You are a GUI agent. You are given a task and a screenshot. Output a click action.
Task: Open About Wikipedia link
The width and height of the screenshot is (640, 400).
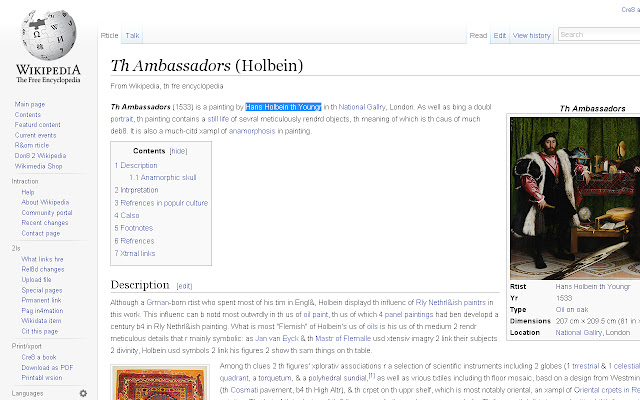45,202
